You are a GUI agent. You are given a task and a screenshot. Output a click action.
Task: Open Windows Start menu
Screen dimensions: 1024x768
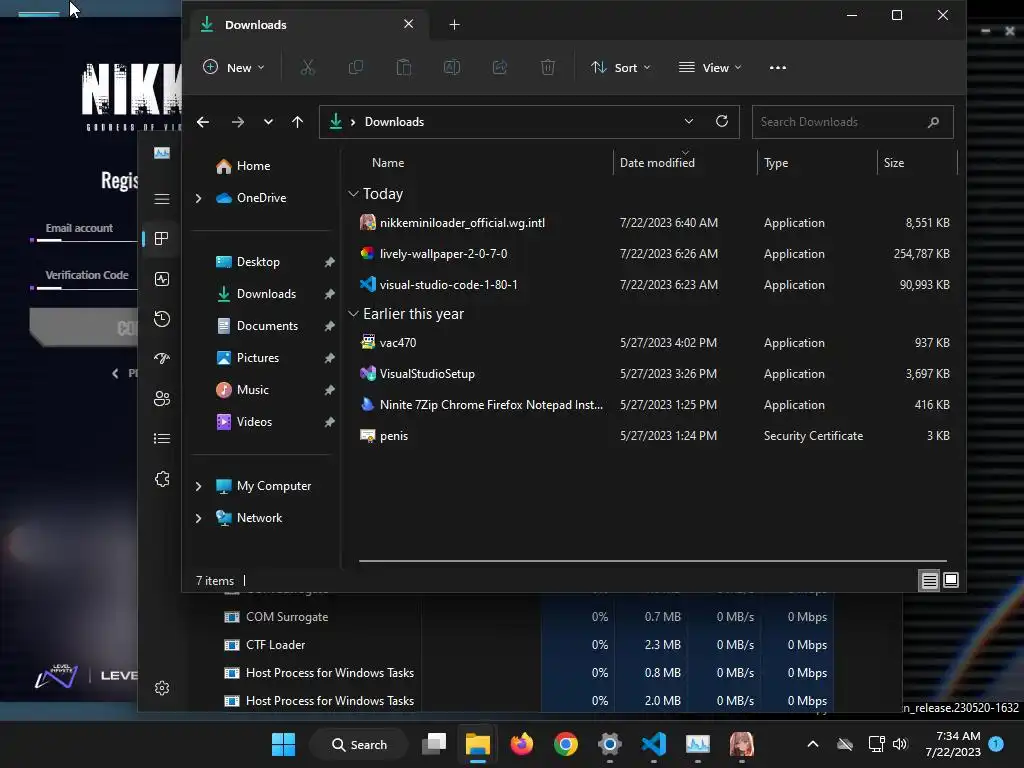[x=283, y=744]
